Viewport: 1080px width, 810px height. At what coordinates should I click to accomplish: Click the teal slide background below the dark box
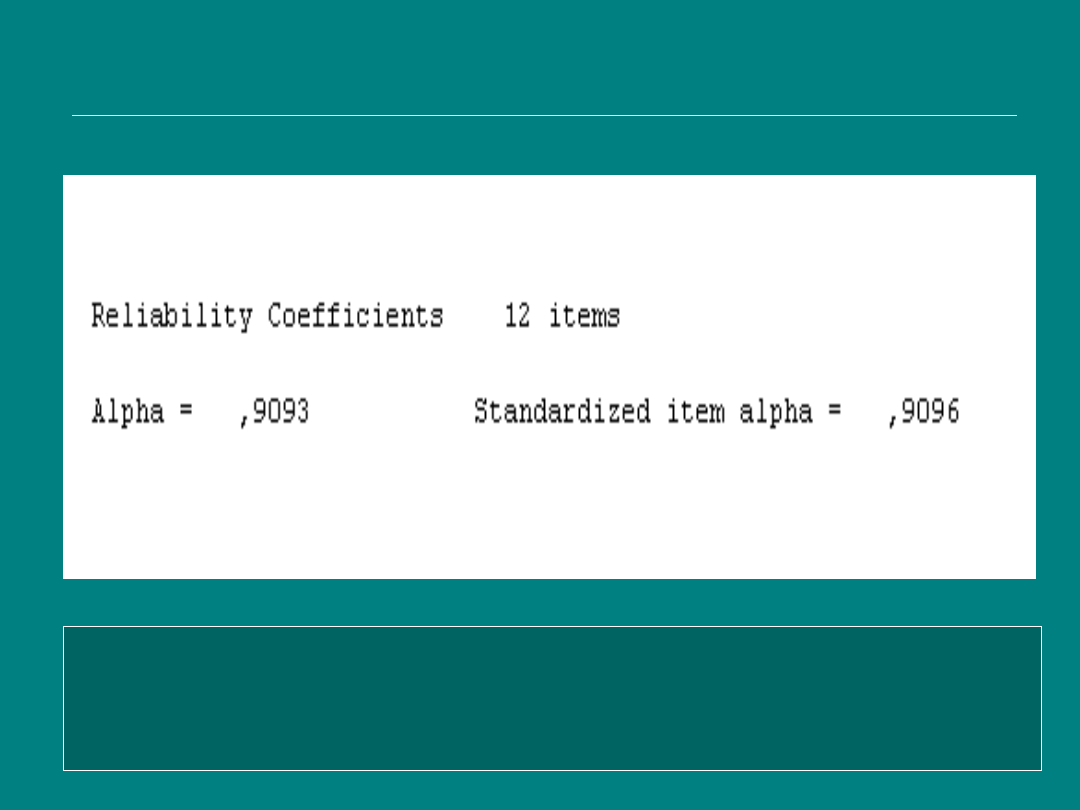[x=549, y=790]
